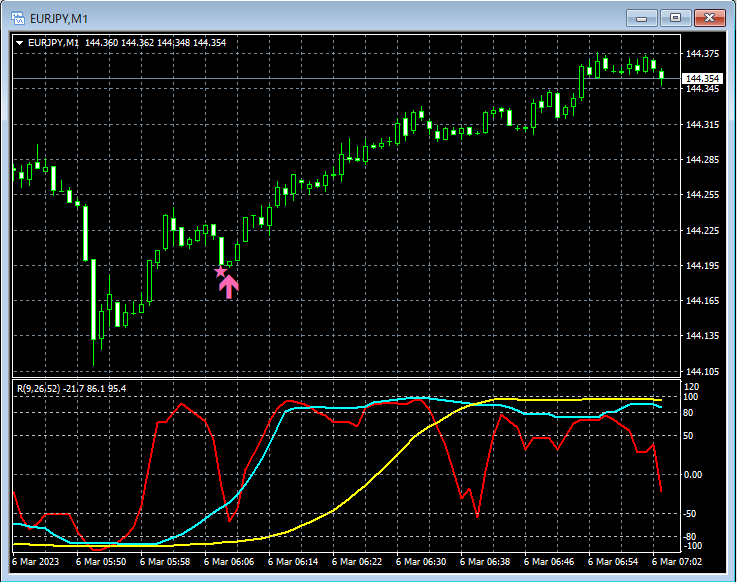Click the EURJPY,M1 title bar text
The height and width of the screenshot is (582, 737).
59,19
